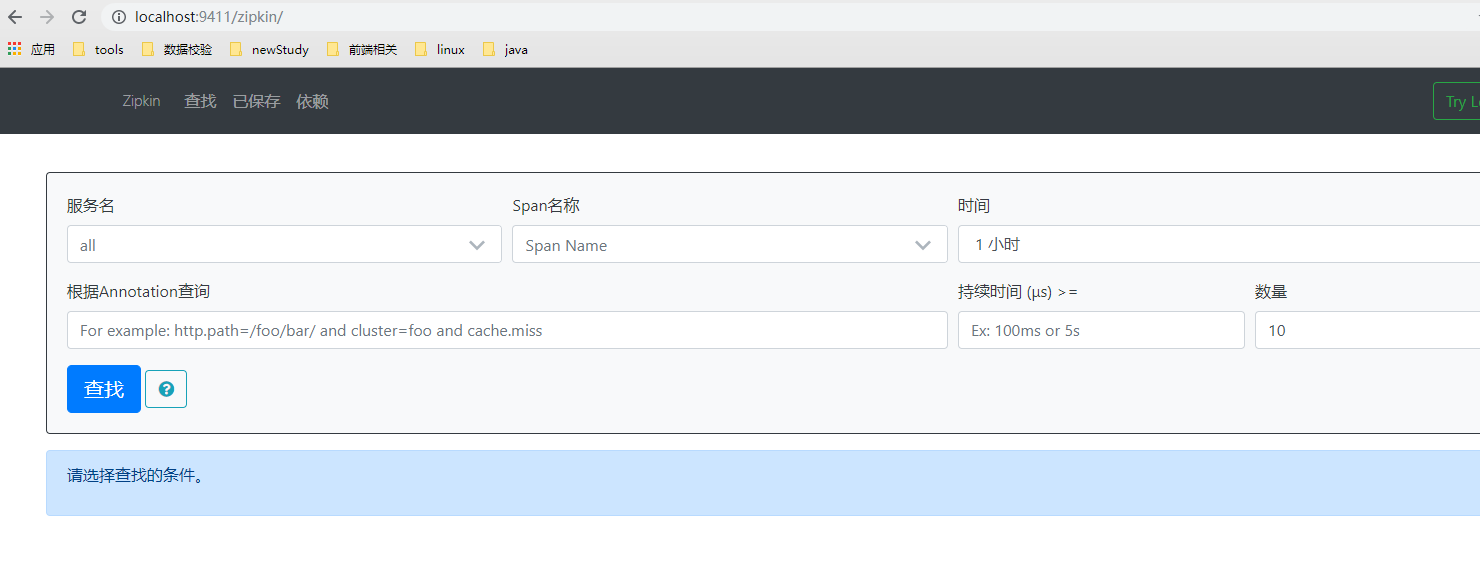Click the 请选择查找的条件。 message text

(x=136, y=476)
